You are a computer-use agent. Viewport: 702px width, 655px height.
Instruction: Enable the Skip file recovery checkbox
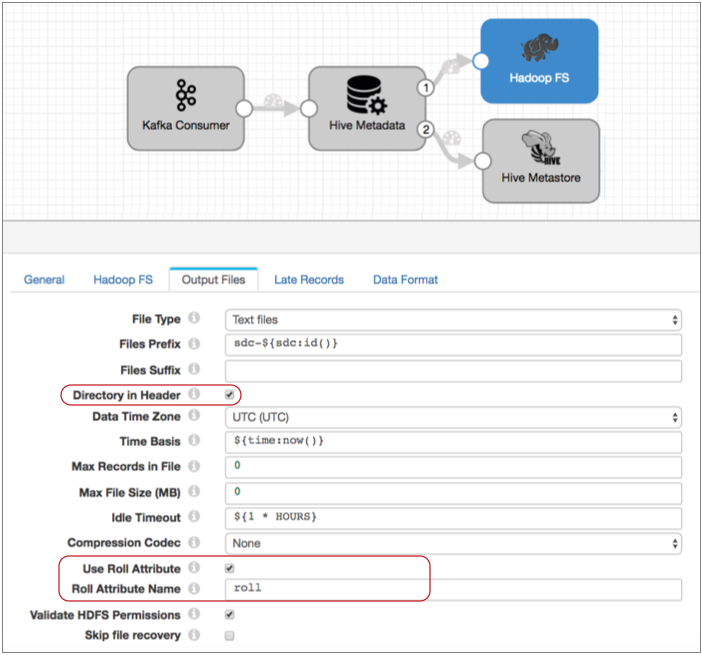pyautogui.click(x=230, y=635)
